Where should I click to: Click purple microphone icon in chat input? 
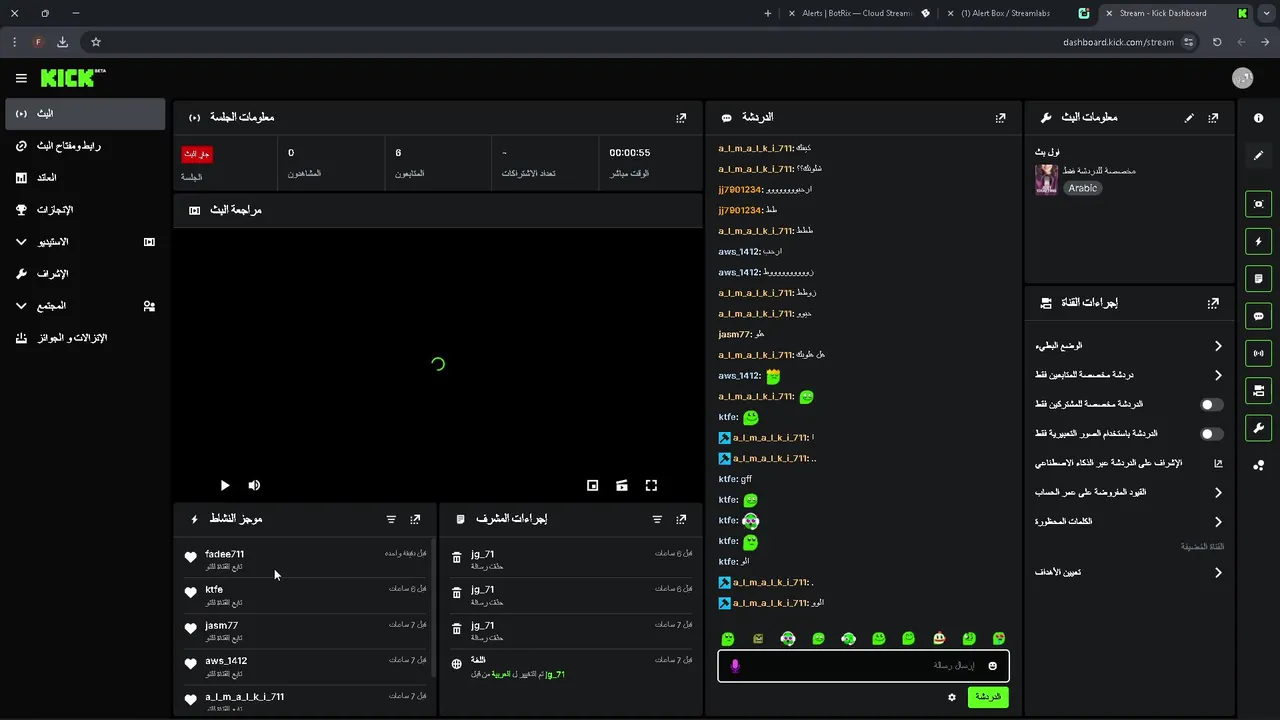point(735,666)
